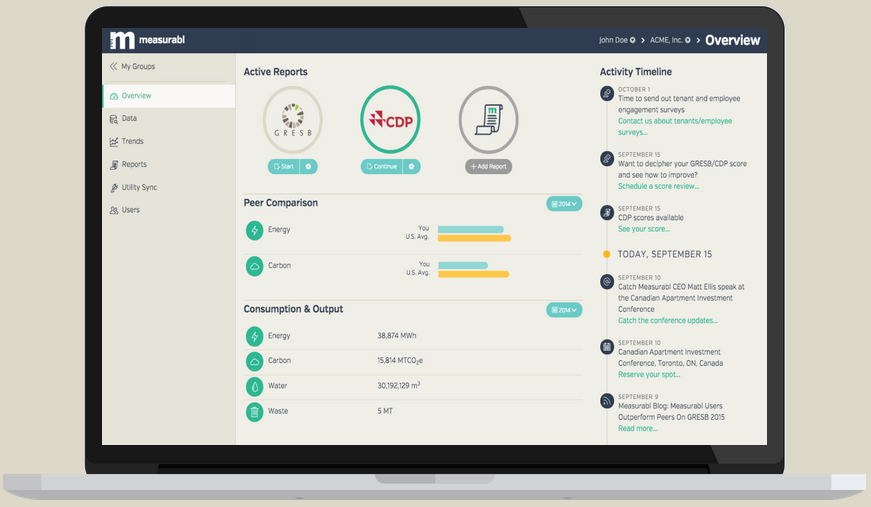The image size is (871, 507).
Task: Open the John Doe user dropdown
Action: pyautogui.click(x=617, y=40)
